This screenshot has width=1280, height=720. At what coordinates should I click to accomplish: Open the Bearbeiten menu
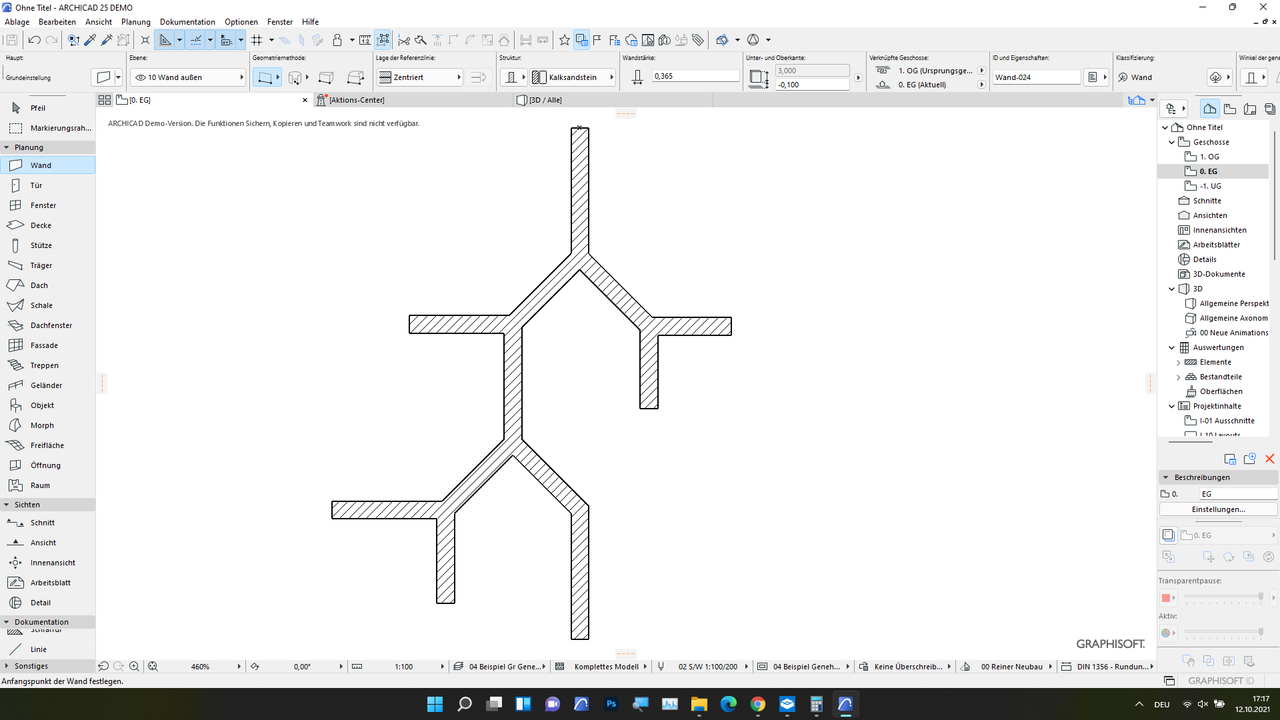click(58, 21)
